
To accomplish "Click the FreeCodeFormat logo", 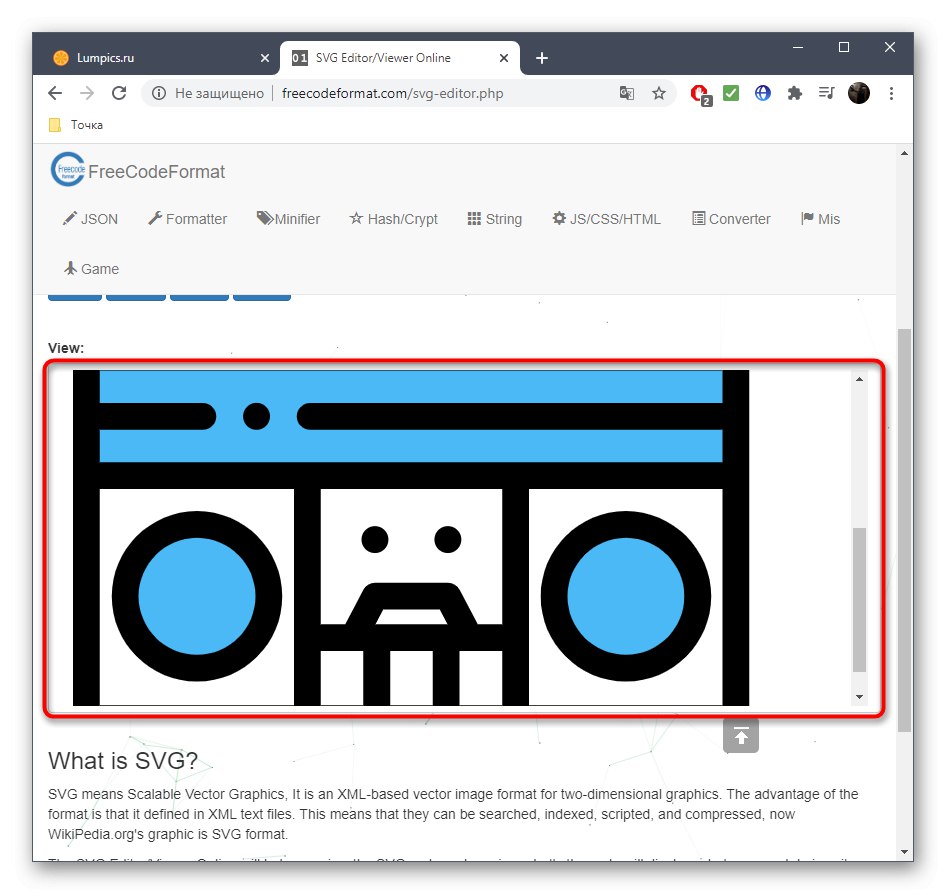I will click(137, 170).
